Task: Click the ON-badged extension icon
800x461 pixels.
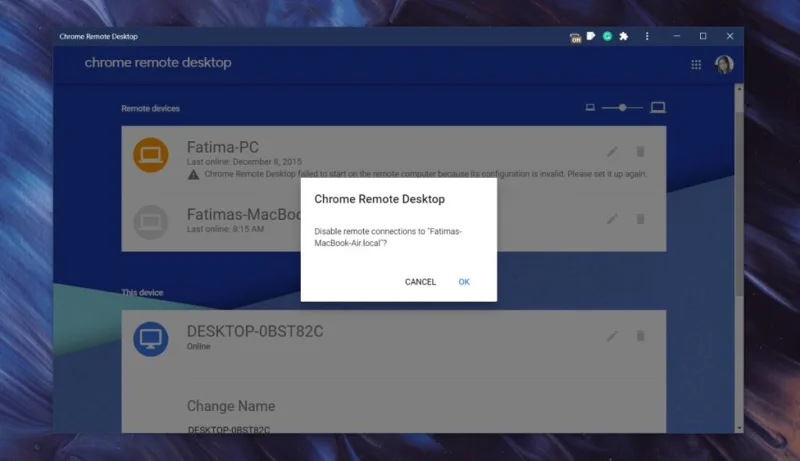Action: [575, 37]
